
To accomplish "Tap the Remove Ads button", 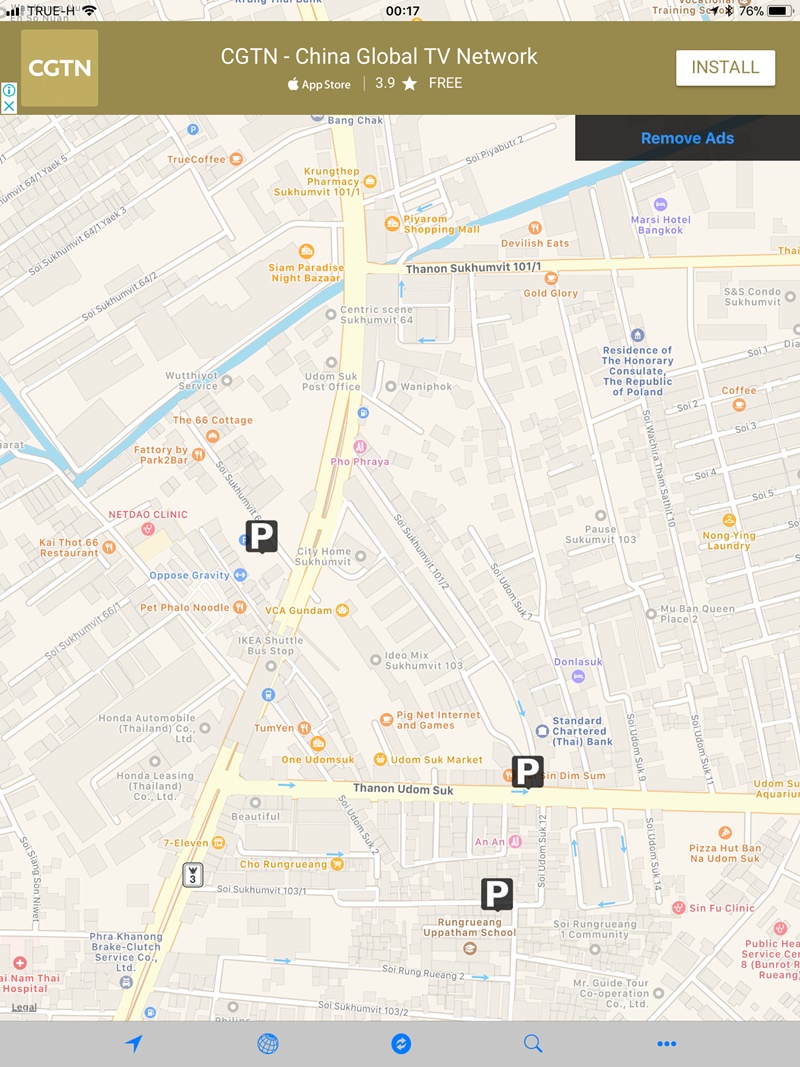I will click(687, 138).
